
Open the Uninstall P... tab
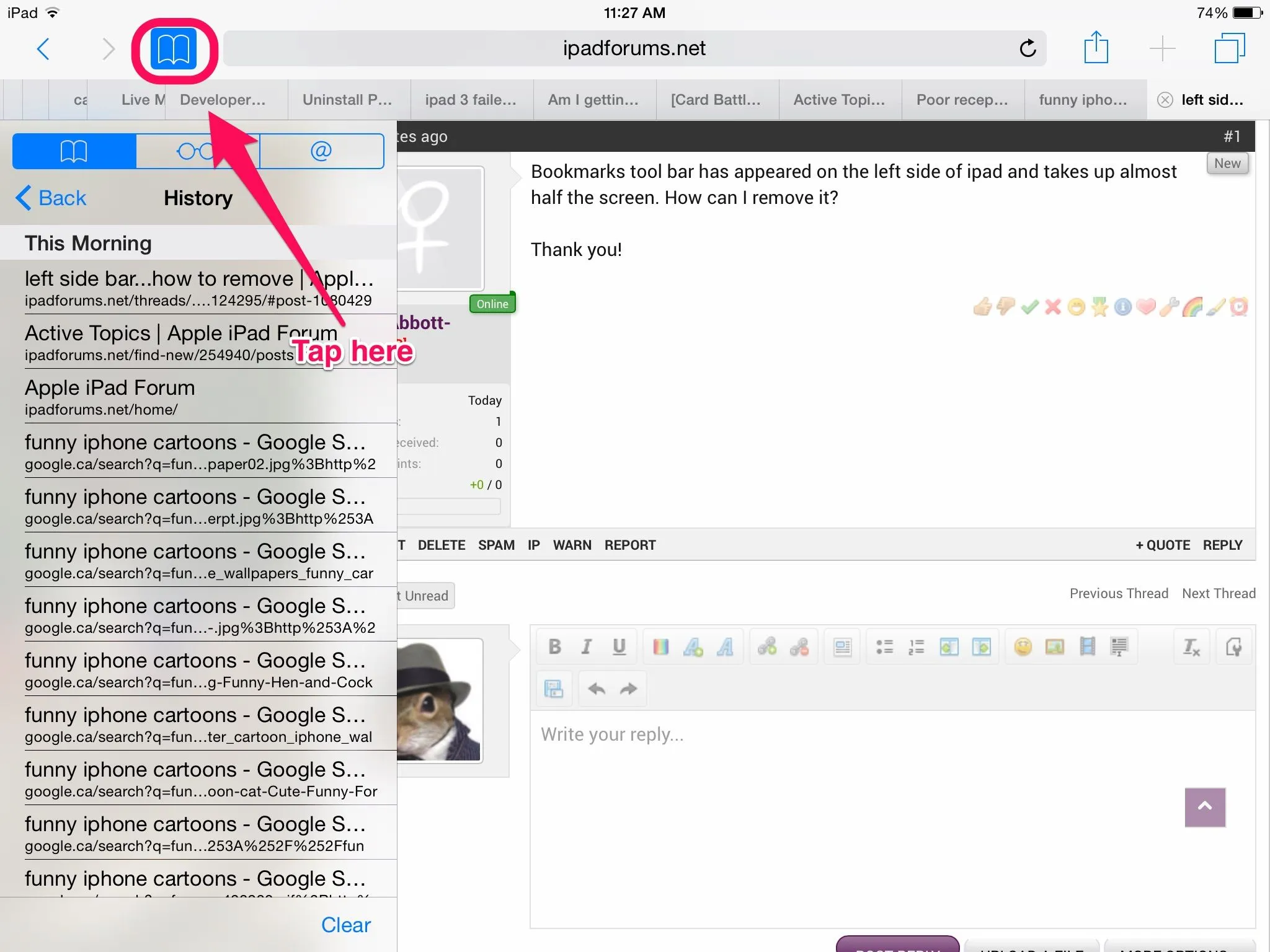pyautogui.click(x=347, y=100)
